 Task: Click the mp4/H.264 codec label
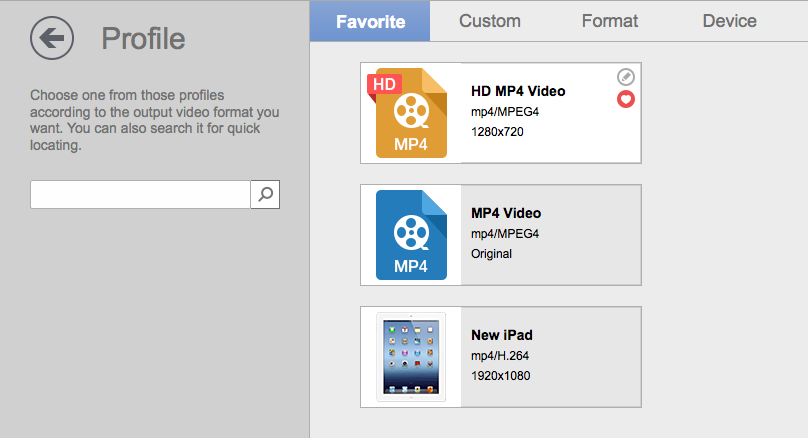(499, 356)
